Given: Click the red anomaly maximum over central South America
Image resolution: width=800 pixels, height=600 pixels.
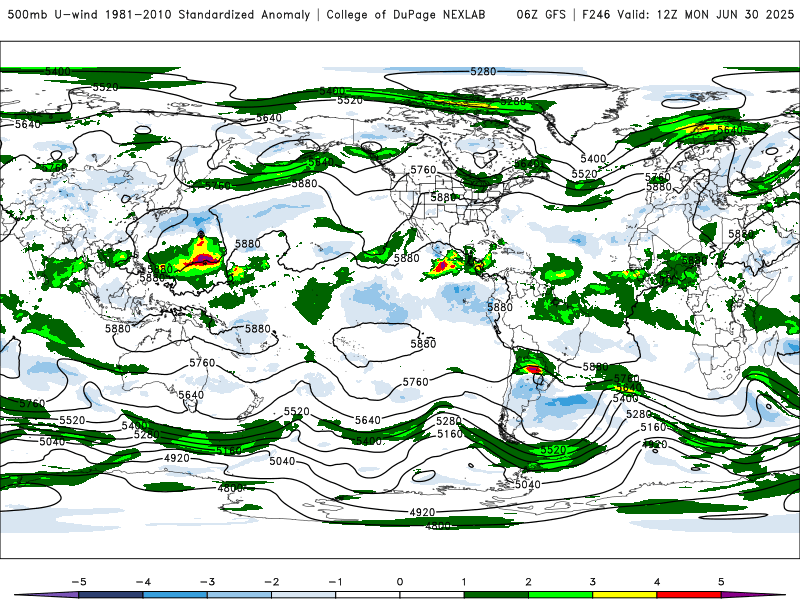Looking at the screenshot, I should tap(533, 368).
